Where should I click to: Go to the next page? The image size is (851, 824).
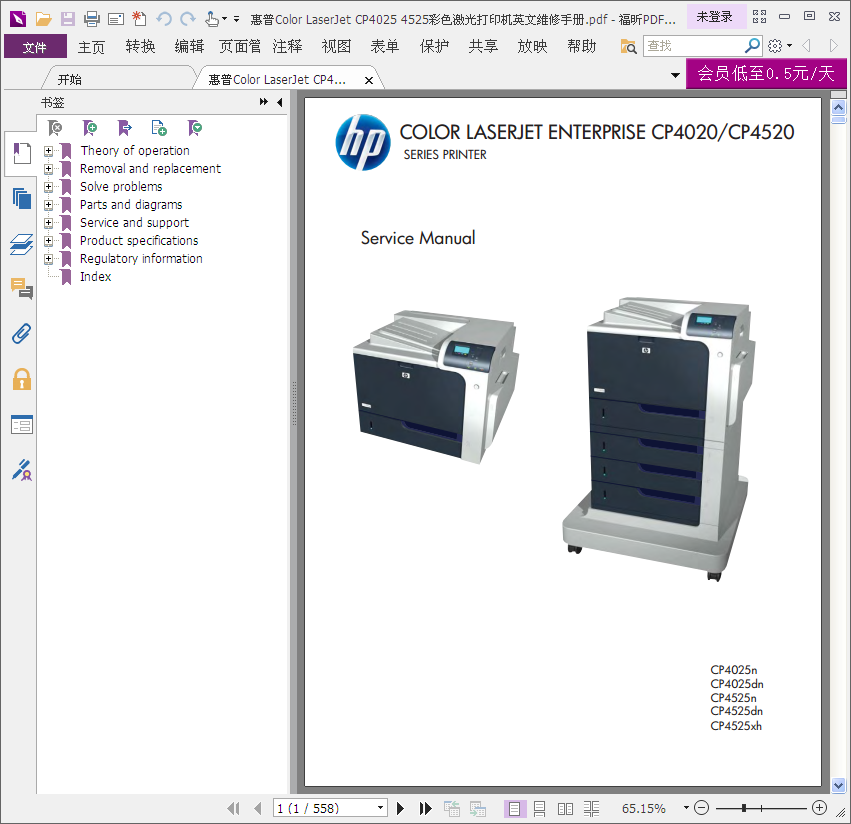click(400, 809)
